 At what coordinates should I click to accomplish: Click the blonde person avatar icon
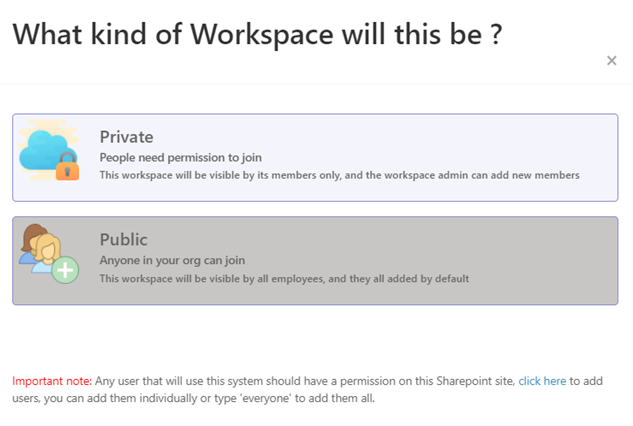[46, 253]
